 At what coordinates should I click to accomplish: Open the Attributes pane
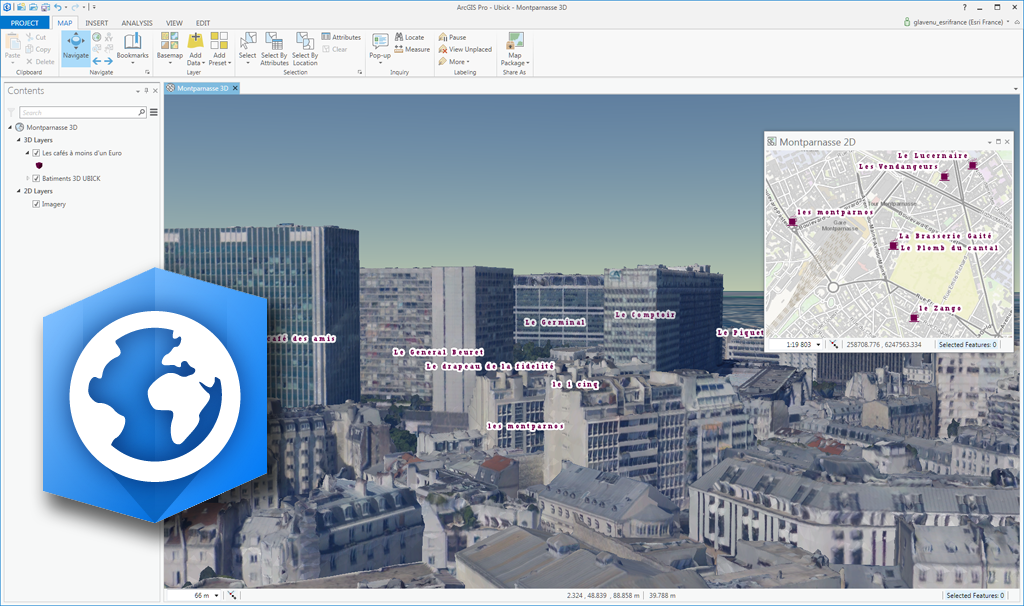341,37
